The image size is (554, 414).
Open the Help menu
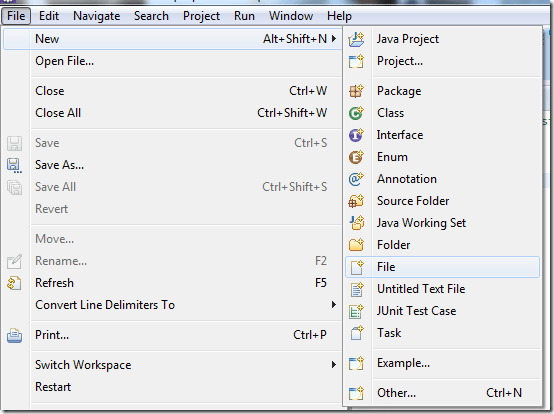click(x=339, y=16)
